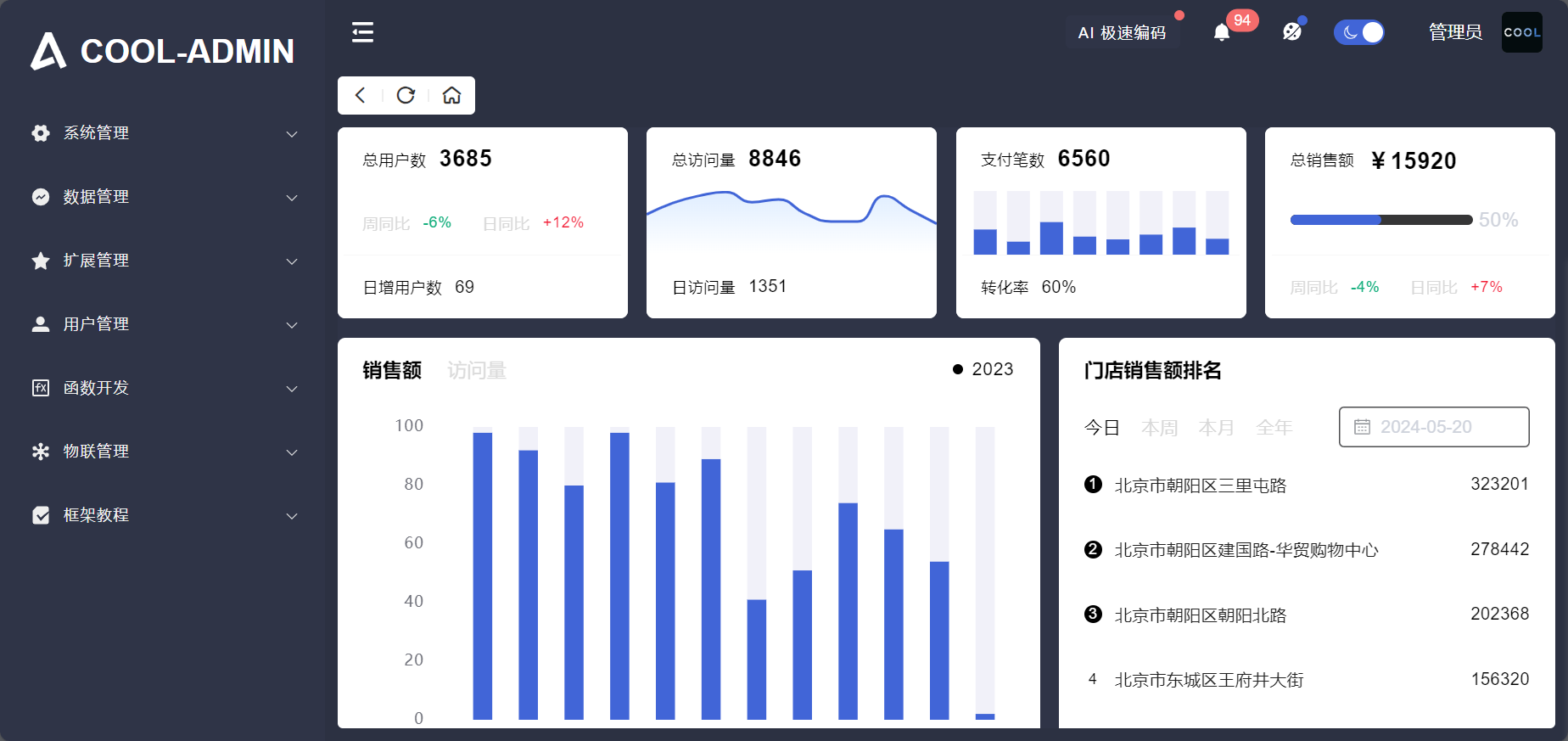Click the 日增用户数 69 text
The height and width of the screenshot is (741, 1568).
tap(418, 288)
